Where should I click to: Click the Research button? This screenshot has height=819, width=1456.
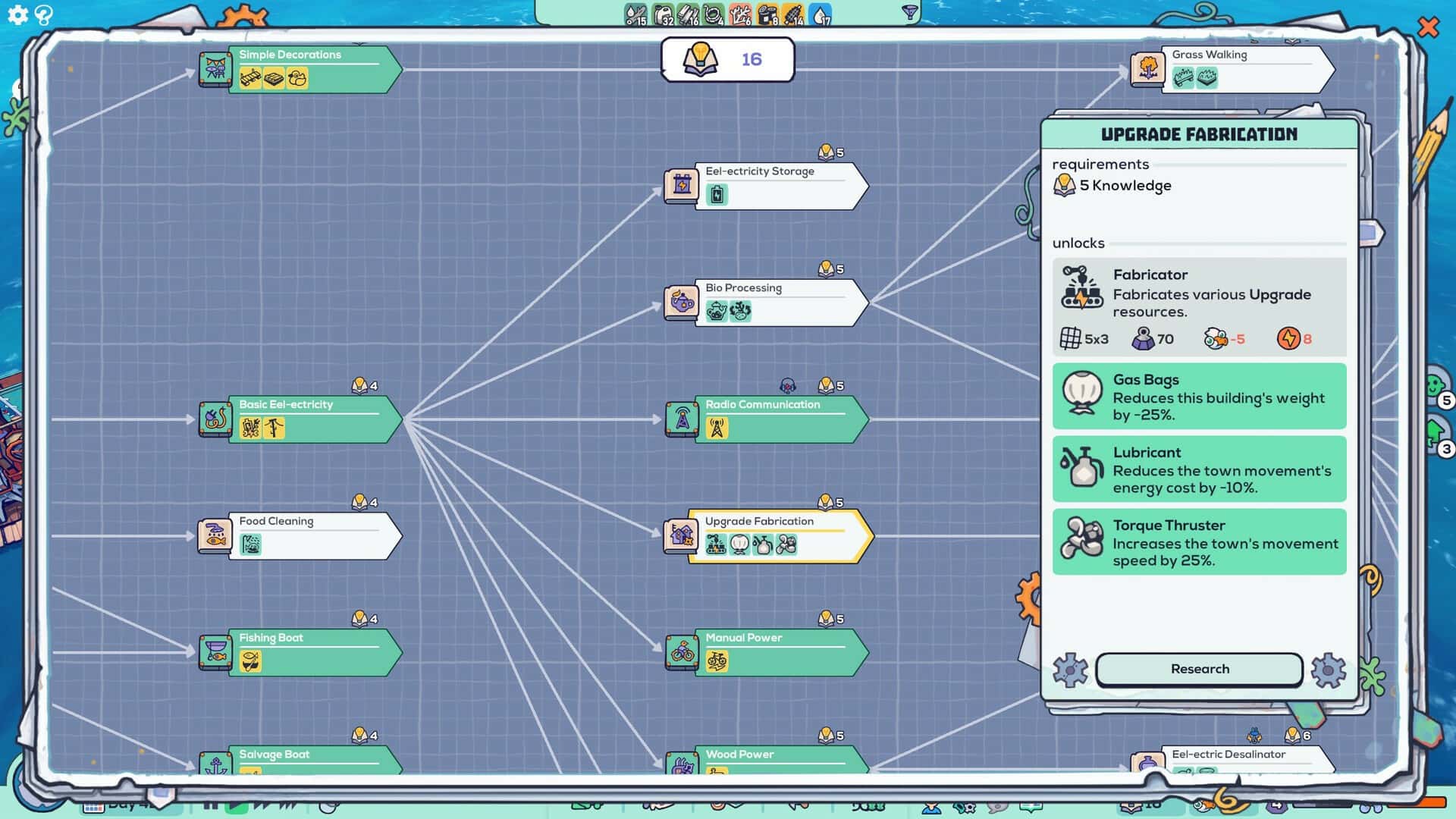point(1199,669)
